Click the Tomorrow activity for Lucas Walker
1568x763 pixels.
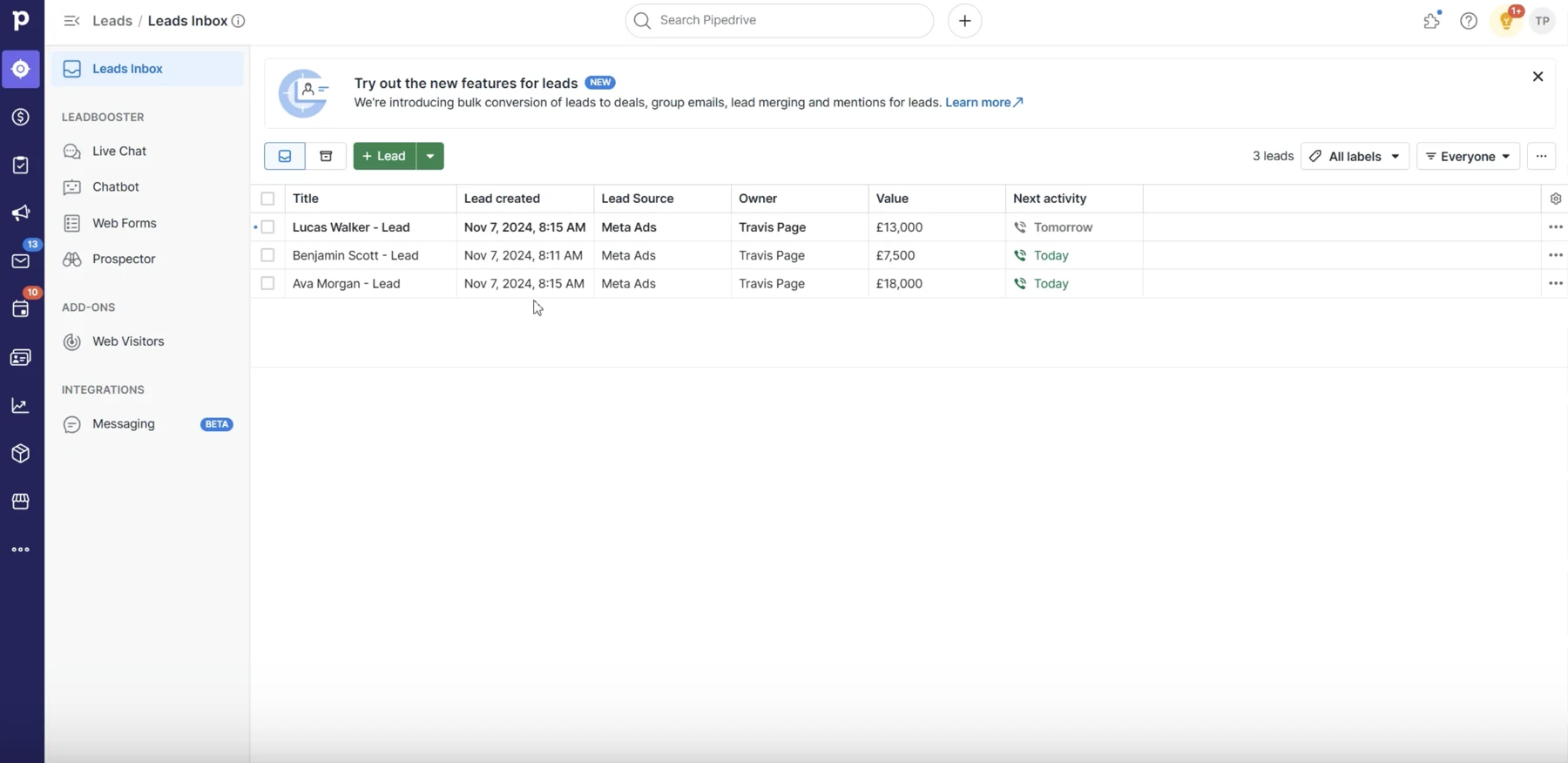tap(1063, 227)
